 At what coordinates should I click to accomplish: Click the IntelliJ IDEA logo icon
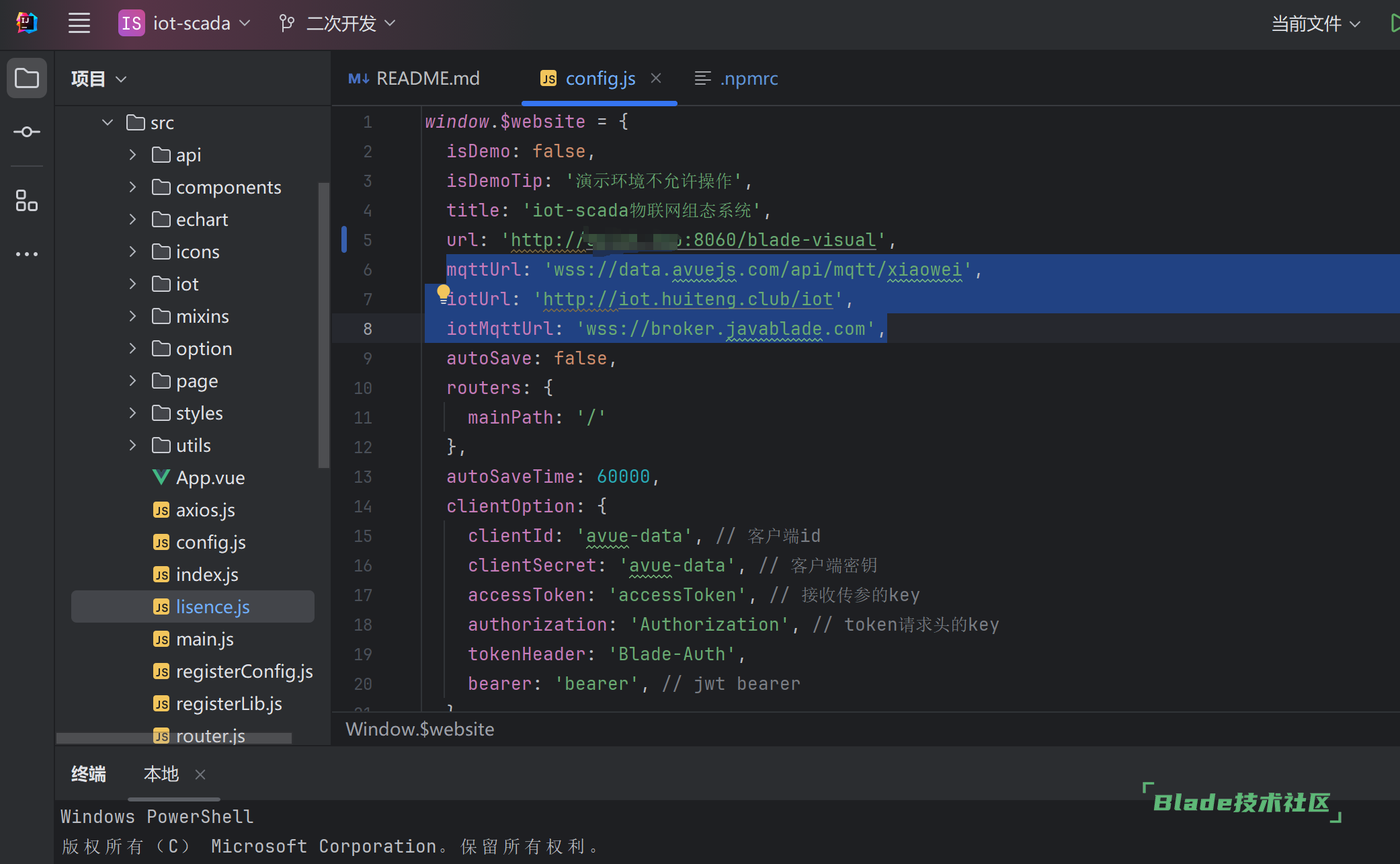[26, 24]
